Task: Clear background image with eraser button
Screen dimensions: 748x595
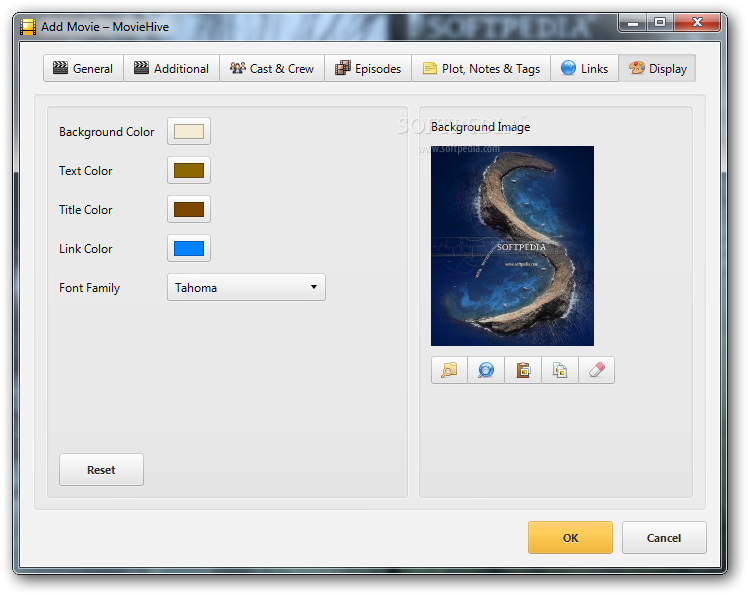Action: (596, 370)
